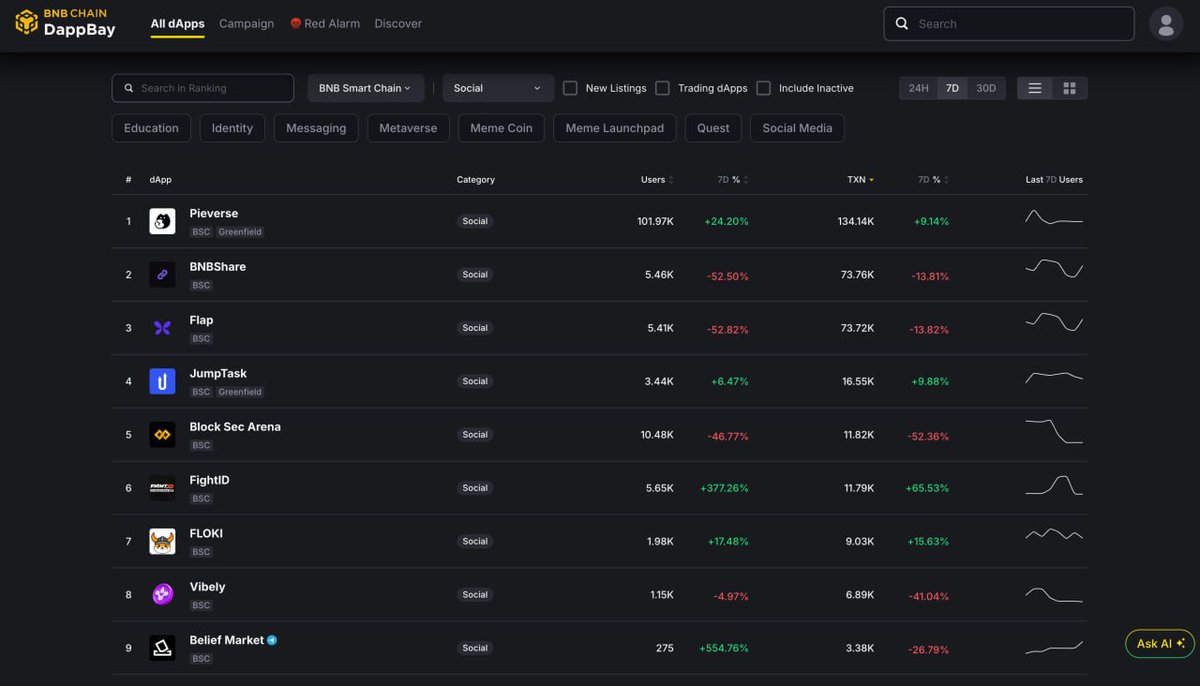Select the 7D time range
Screen dimensions: 1200x686
tap(952, 88)
